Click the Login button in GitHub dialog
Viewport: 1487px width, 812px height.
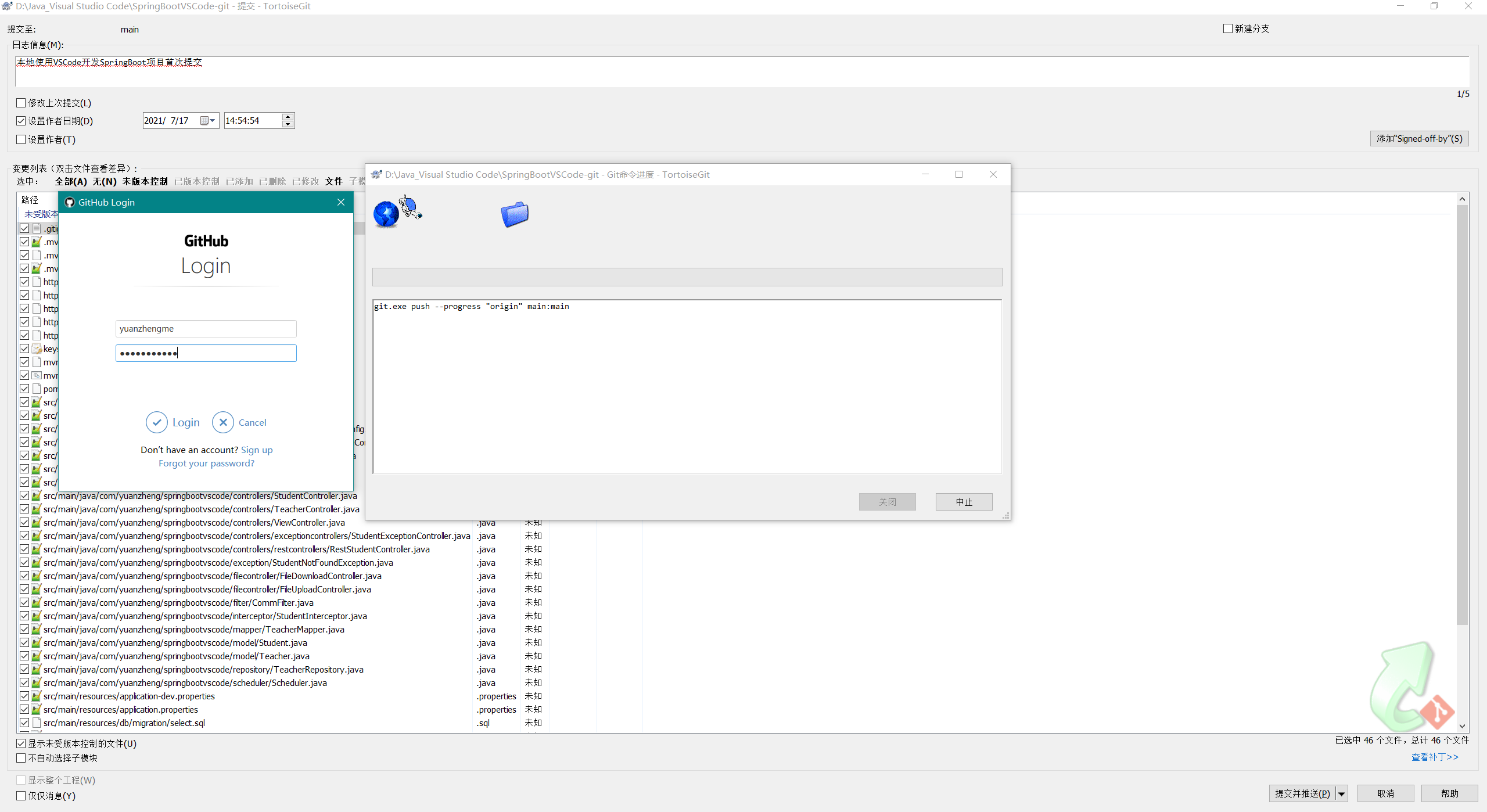pos(173,422)
